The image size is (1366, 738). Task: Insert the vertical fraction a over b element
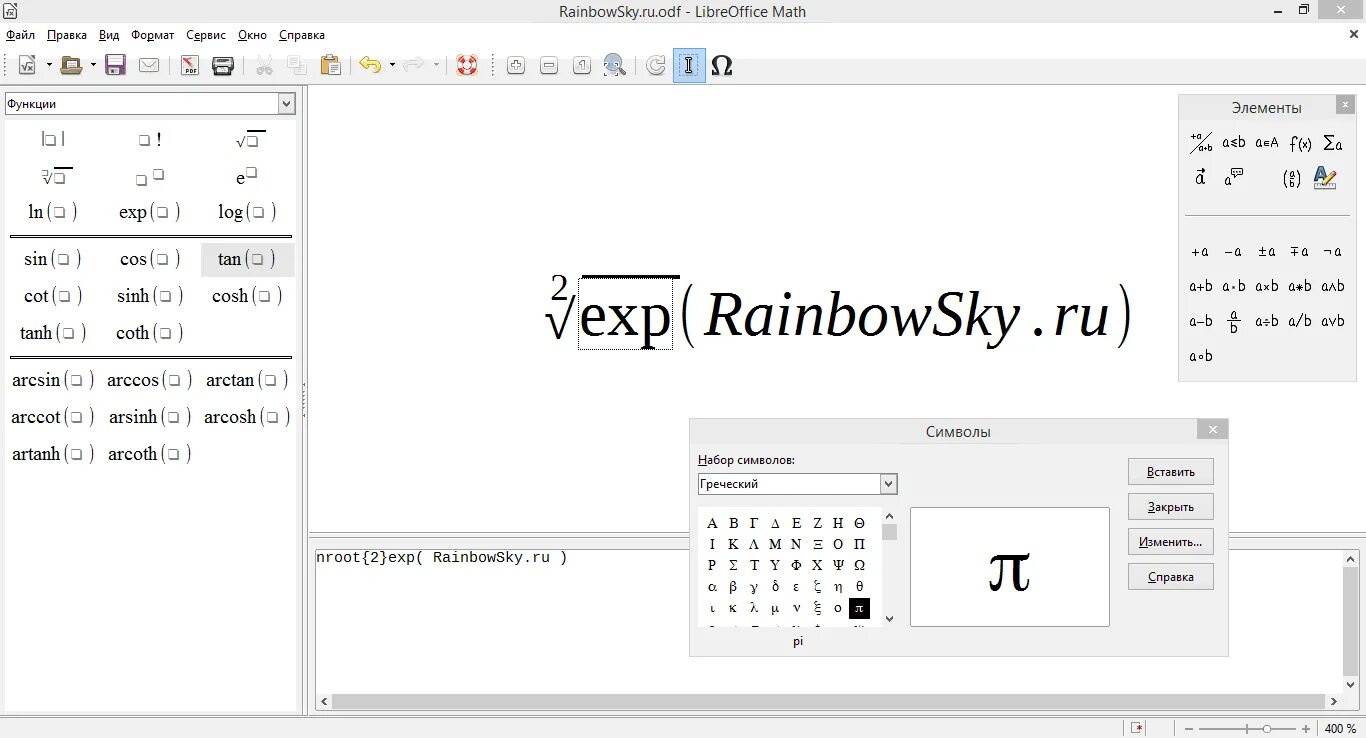[1234, 321]
